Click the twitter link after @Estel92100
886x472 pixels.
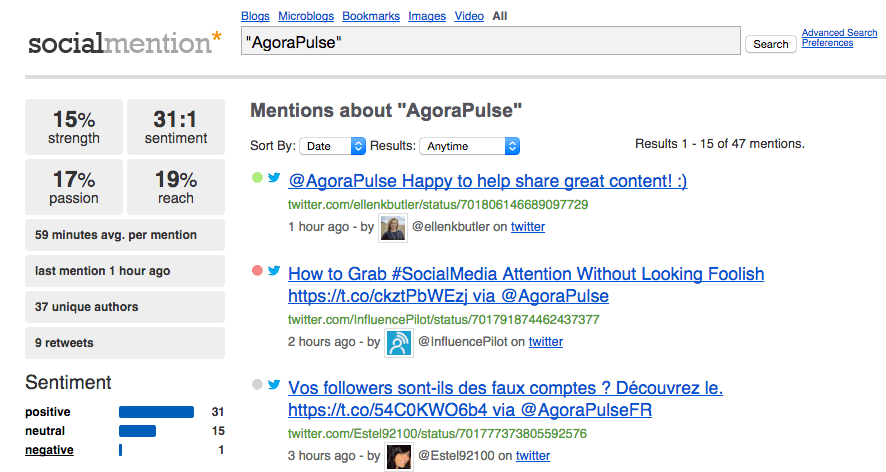(x=533, y=456)
